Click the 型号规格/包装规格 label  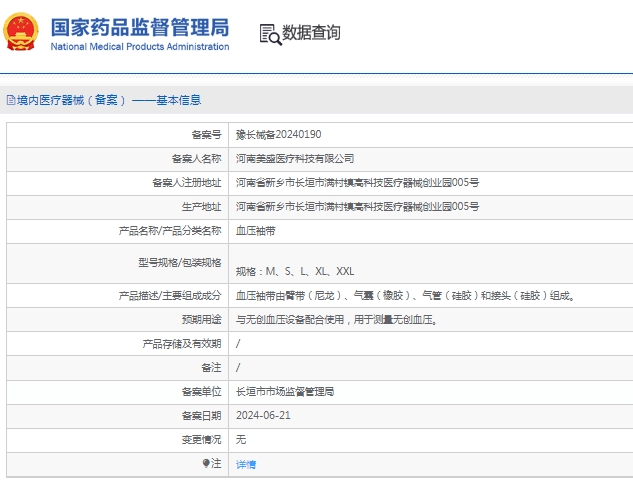coord(180,263)
